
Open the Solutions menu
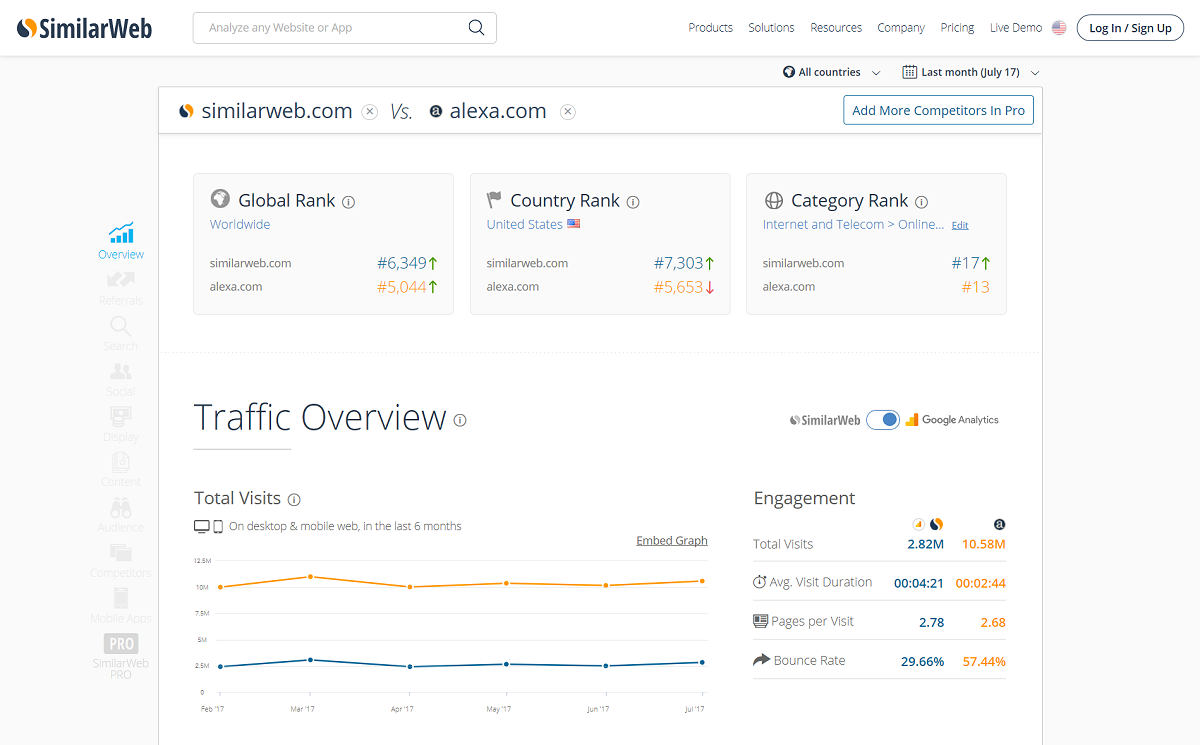pos(772,28)
